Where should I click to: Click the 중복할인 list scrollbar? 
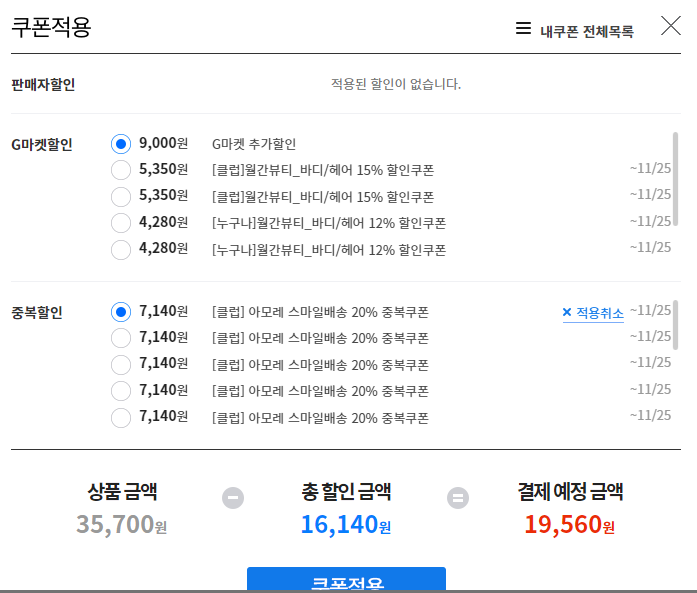coord(675,325)
